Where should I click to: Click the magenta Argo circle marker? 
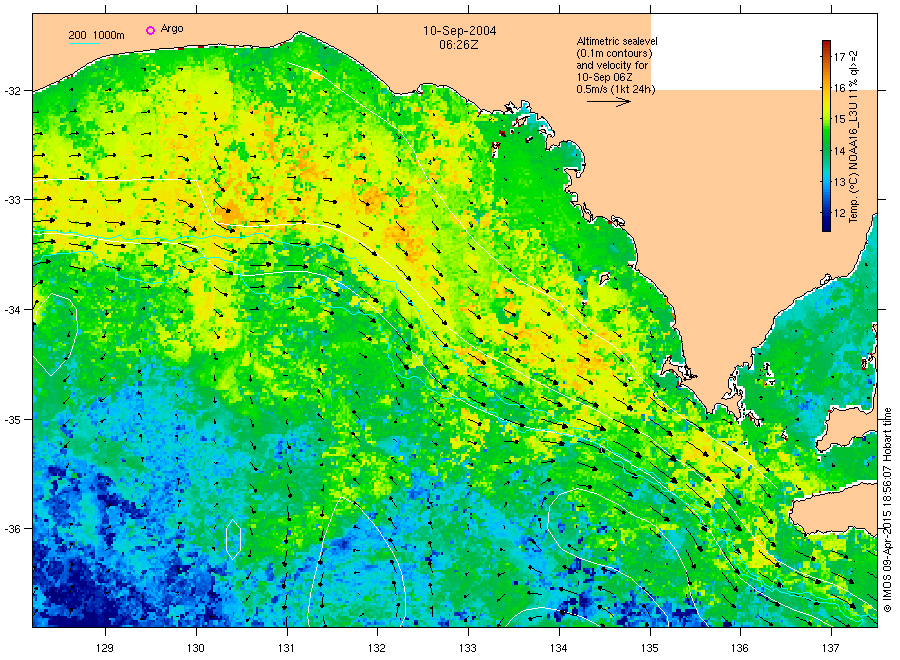point(150,30)
